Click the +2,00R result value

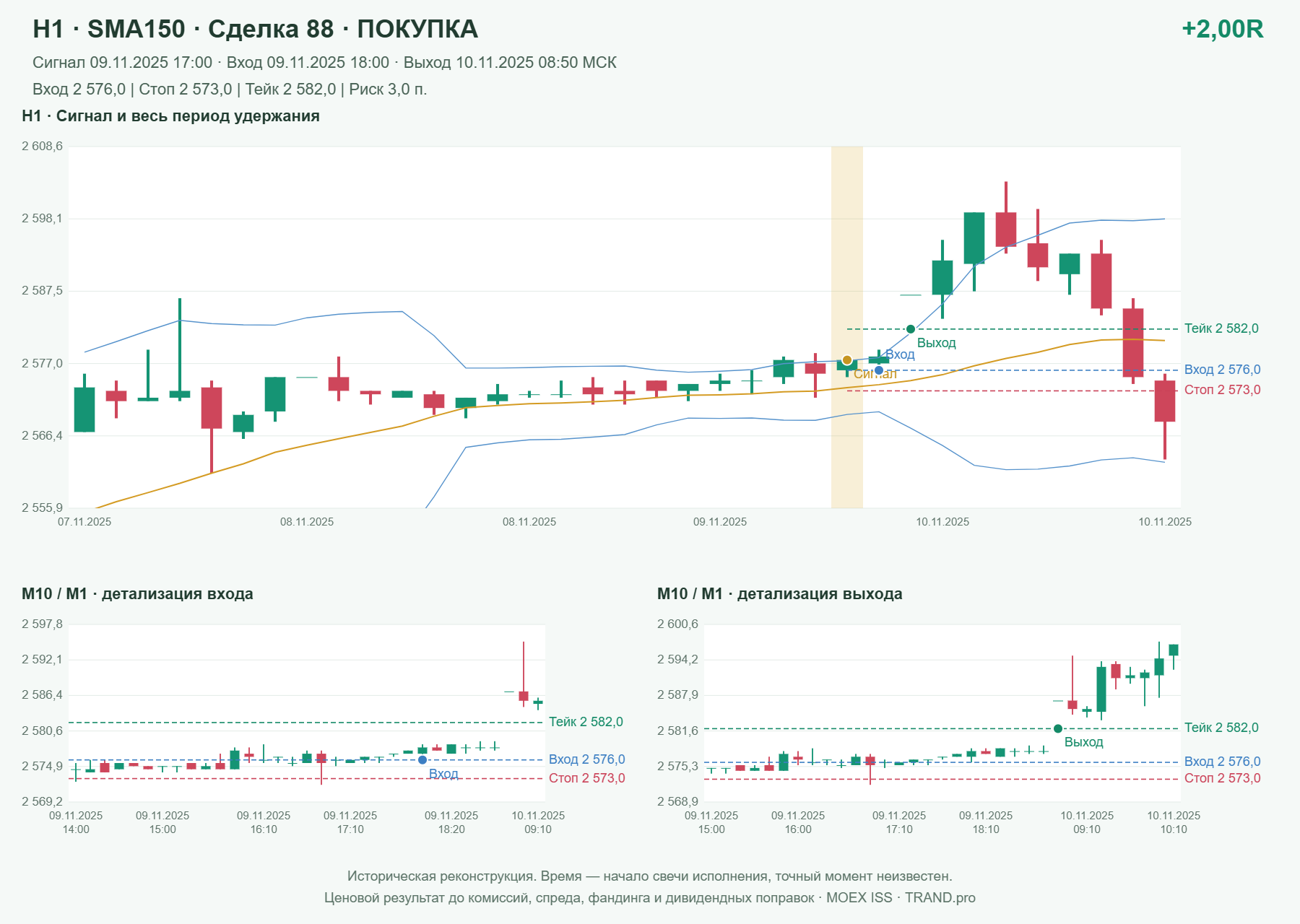tap(1222, 29)
